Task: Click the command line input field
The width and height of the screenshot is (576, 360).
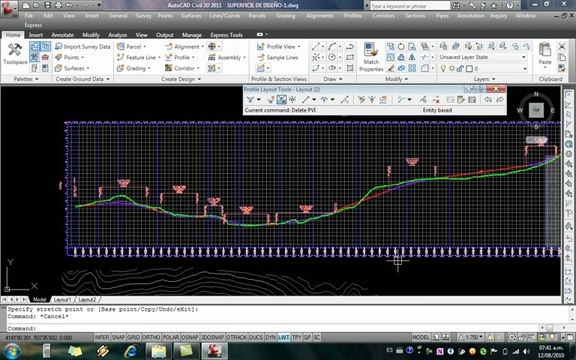Action: coord(272,328)
